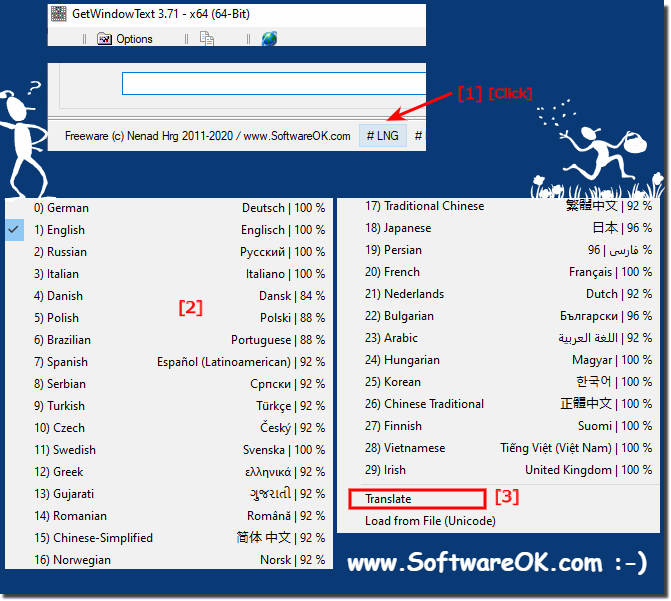Screen dimensions: 671x601
Task: Click the globe internet toolbar icon
Action: tap(269, 39)
